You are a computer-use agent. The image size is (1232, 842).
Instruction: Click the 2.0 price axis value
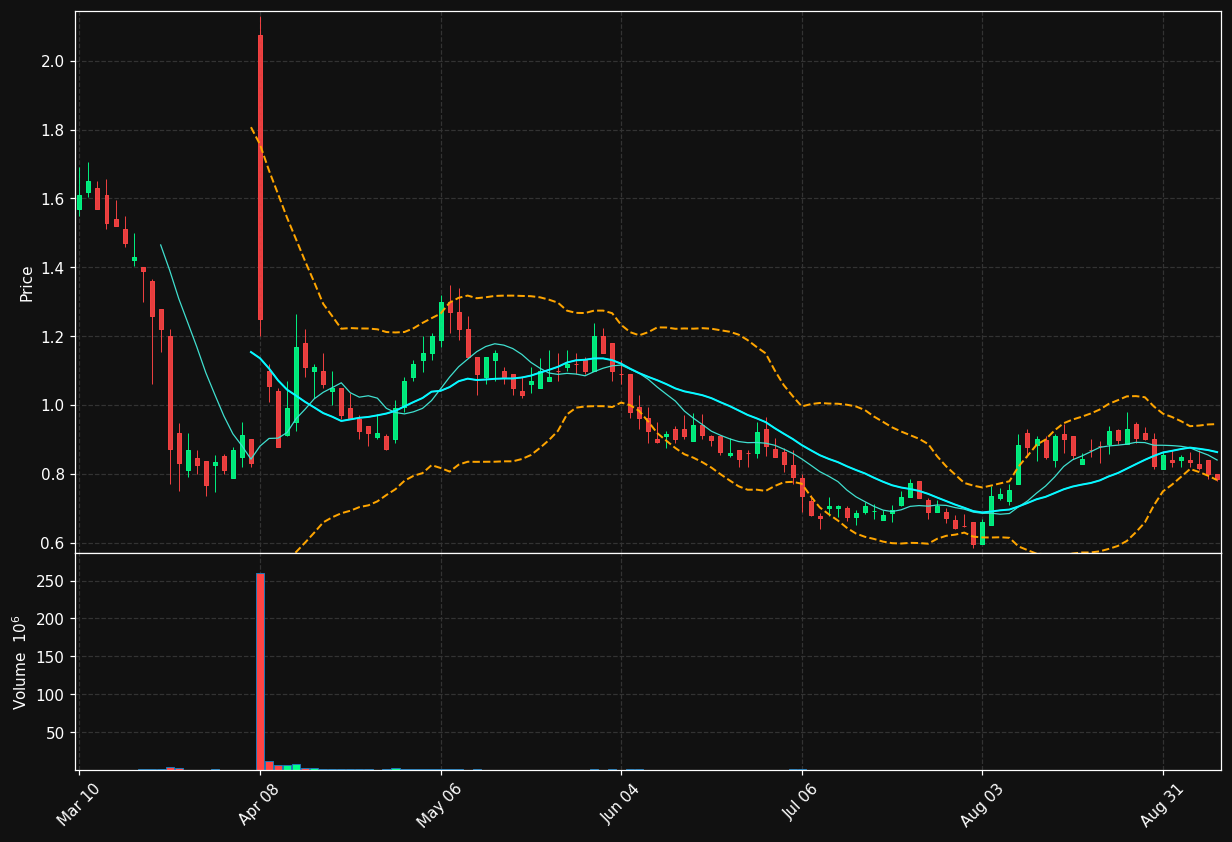coord(52,62)
